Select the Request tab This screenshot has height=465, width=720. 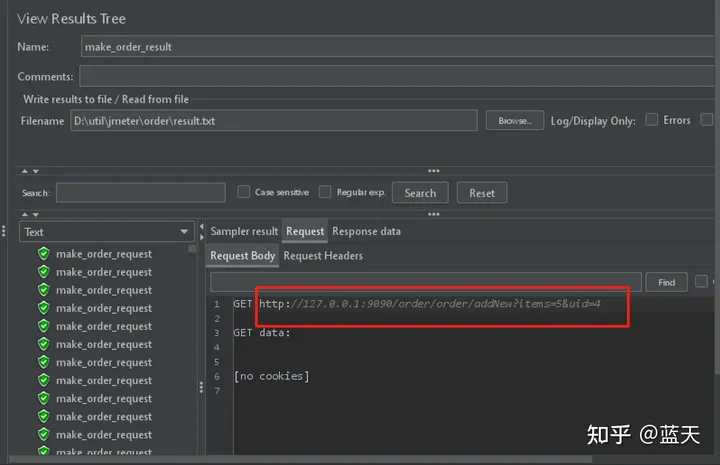coord(305,231)
